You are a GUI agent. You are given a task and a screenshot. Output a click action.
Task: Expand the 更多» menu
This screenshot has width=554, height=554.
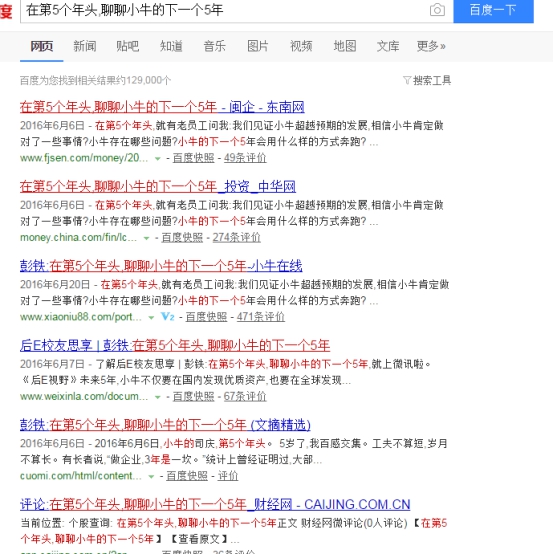point(431,46)
